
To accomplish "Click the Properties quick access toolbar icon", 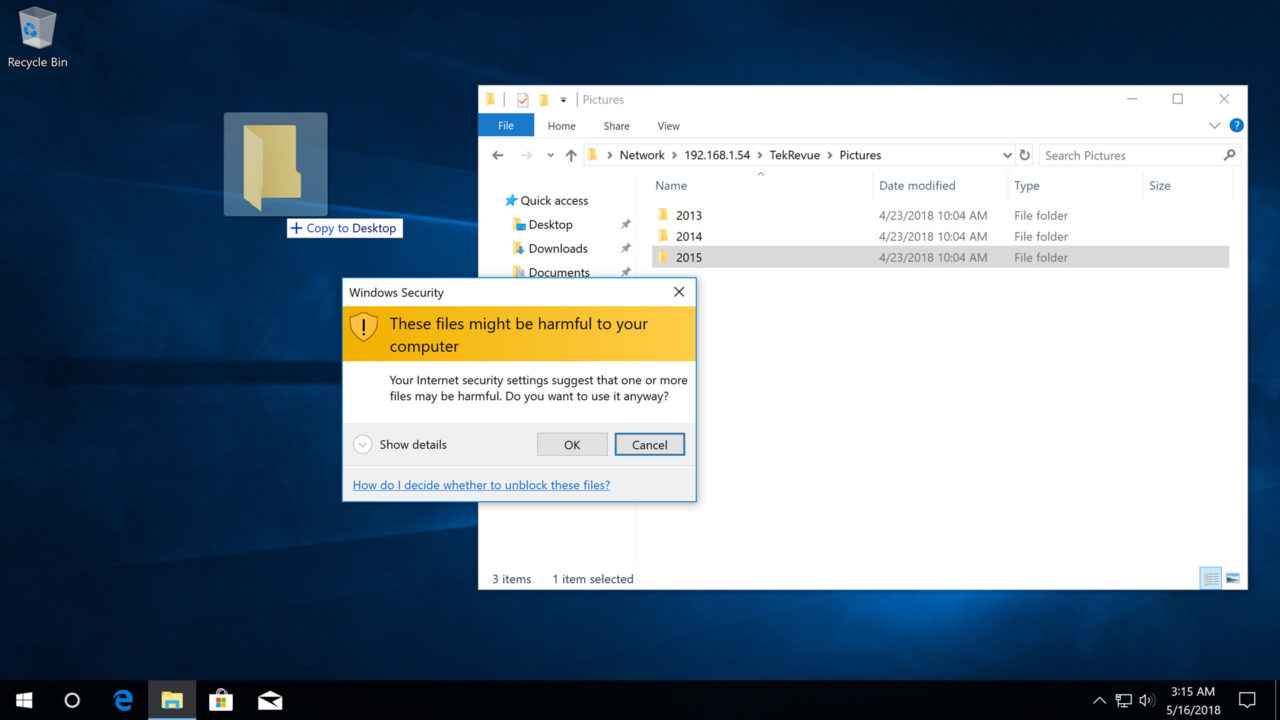I will click(x=523, y=100).
